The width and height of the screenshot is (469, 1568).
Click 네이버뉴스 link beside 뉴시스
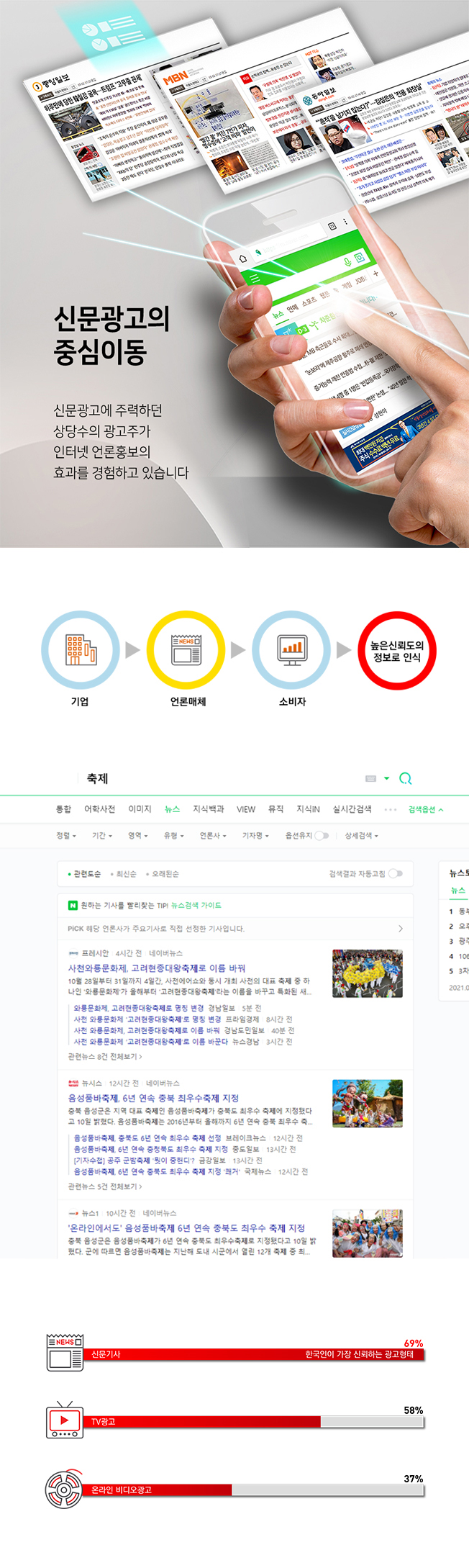(x=163, y=1083)
